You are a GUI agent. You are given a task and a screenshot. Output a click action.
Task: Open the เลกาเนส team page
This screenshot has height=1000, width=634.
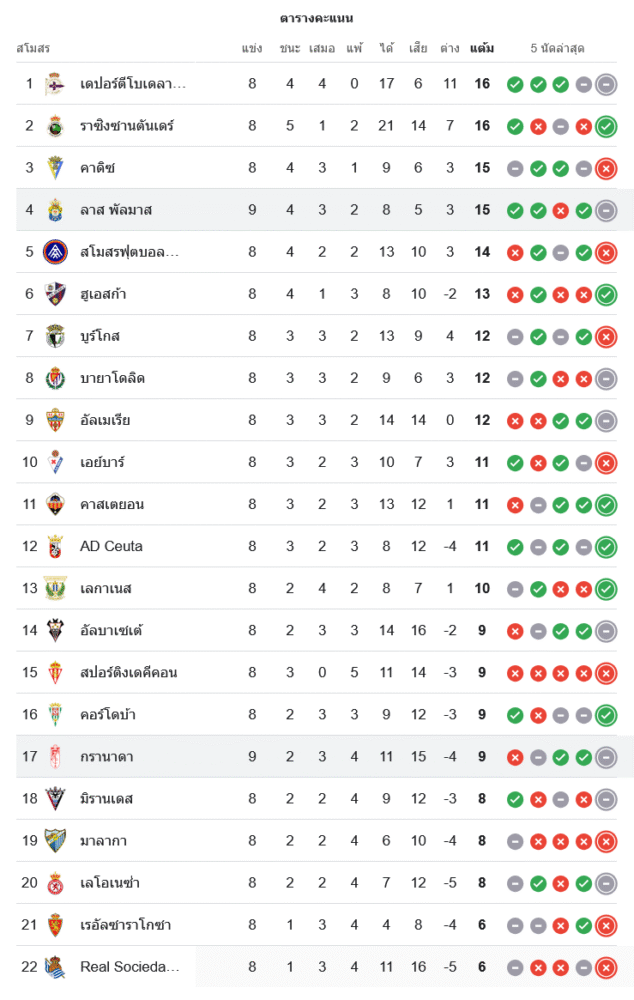pos(106,588)
